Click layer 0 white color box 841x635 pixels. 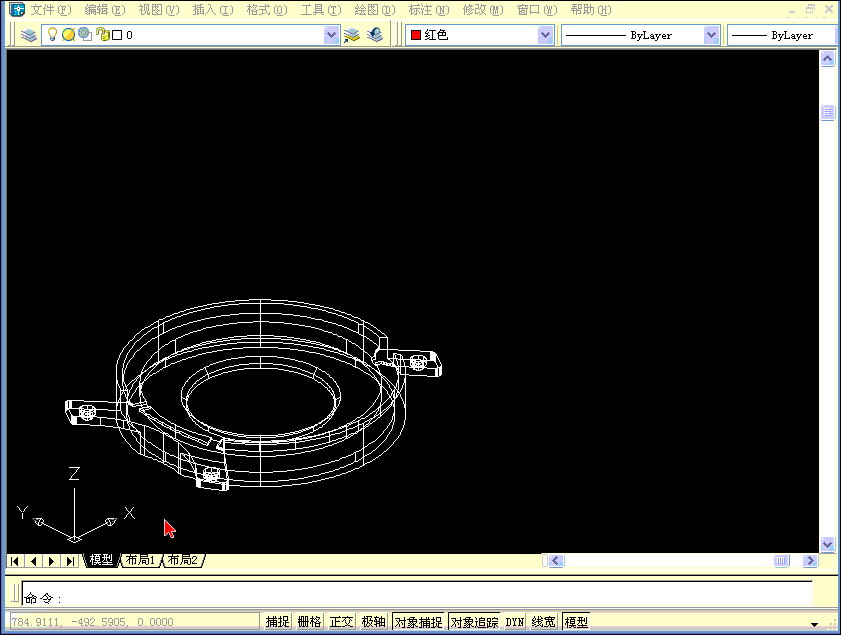point(117,35)
